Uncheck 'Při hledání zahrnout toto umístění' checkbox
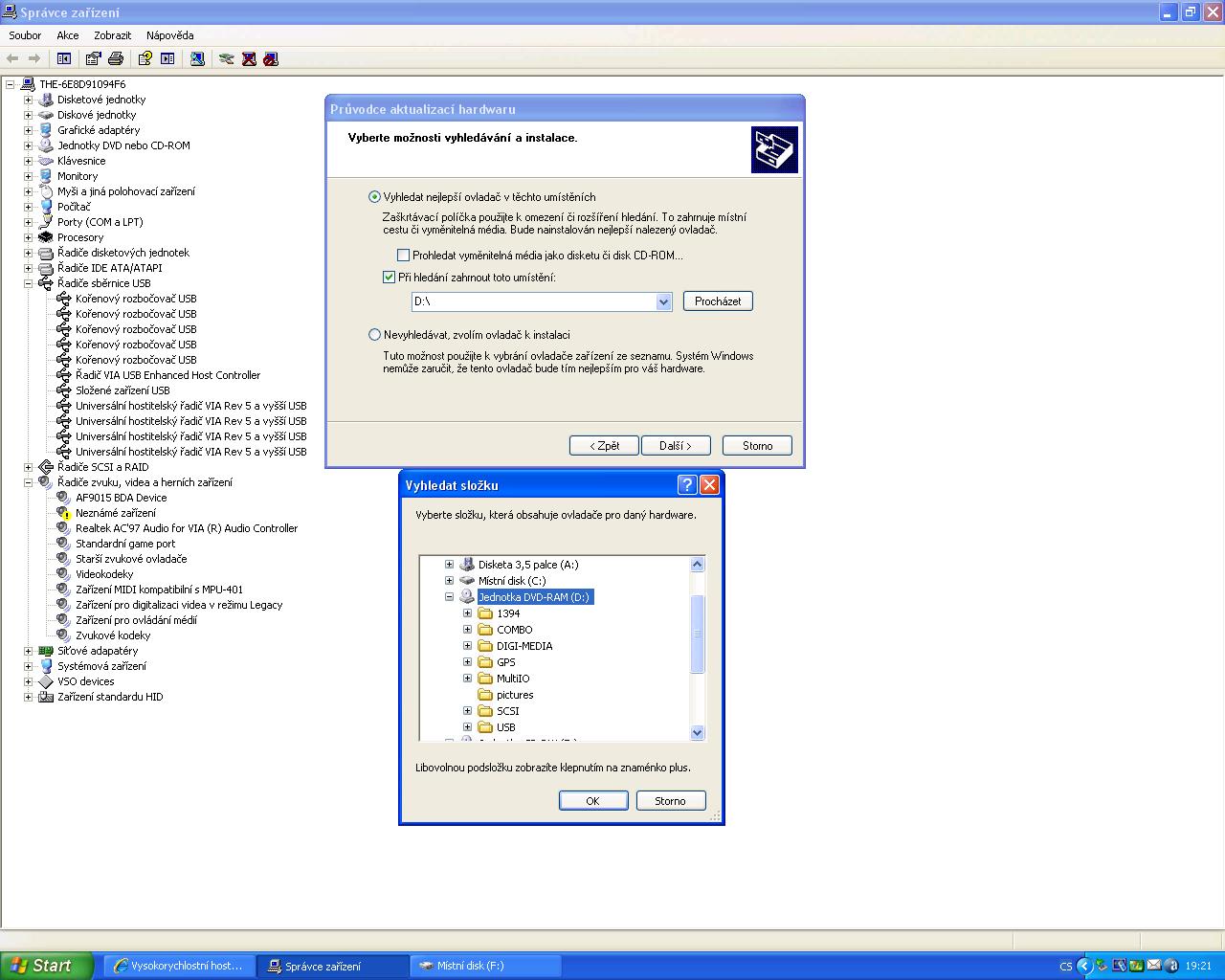 point(389,278)
